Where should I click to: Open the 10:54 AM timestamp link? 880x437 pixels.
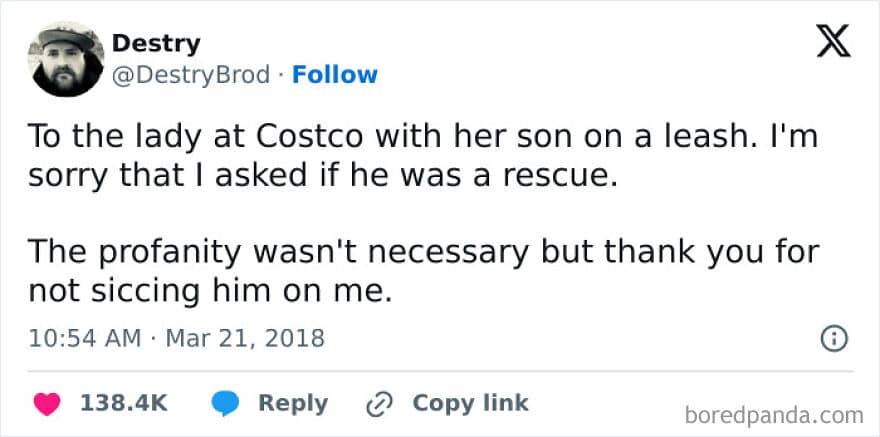(x=85, y=338)
